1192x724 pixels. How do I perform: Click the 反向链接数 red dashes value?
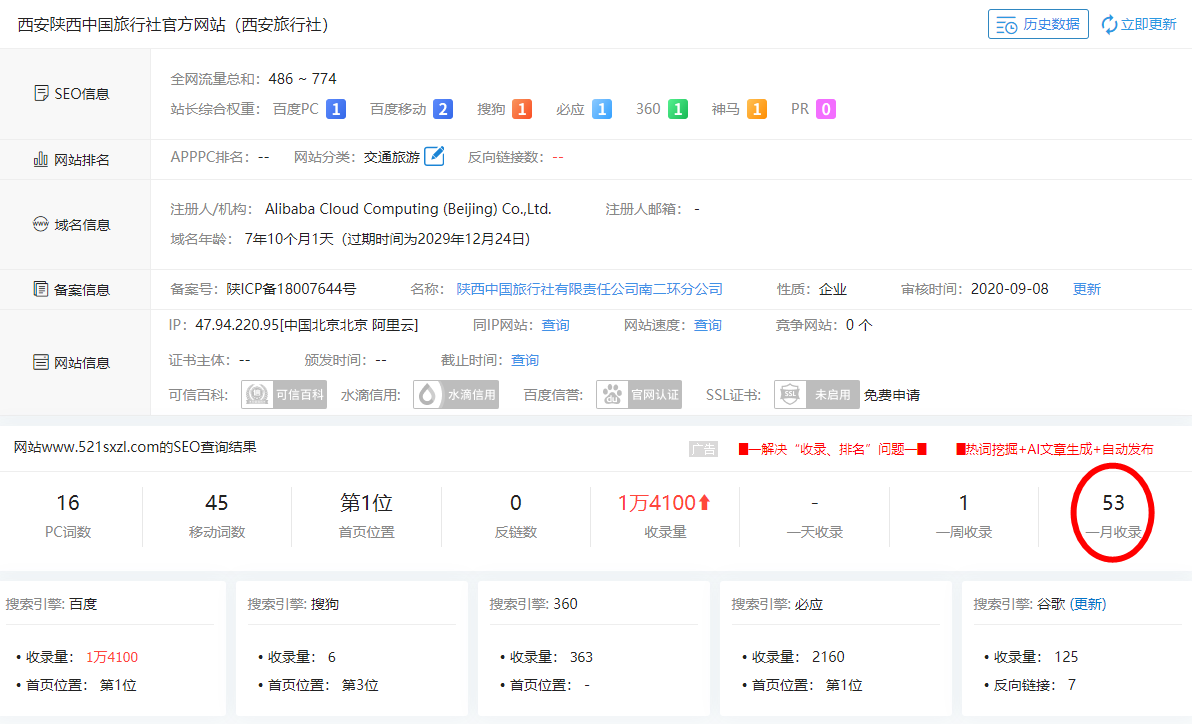pos(558,157)
